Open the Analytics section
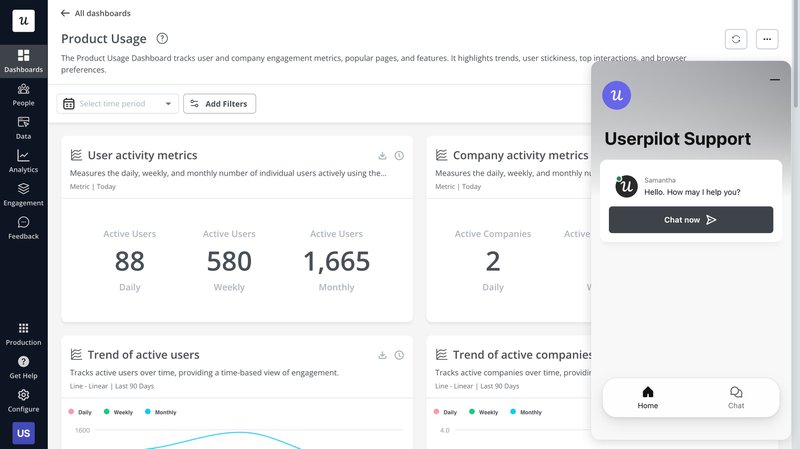The width and height of the screenshot is (800, 449). point(23,161)
